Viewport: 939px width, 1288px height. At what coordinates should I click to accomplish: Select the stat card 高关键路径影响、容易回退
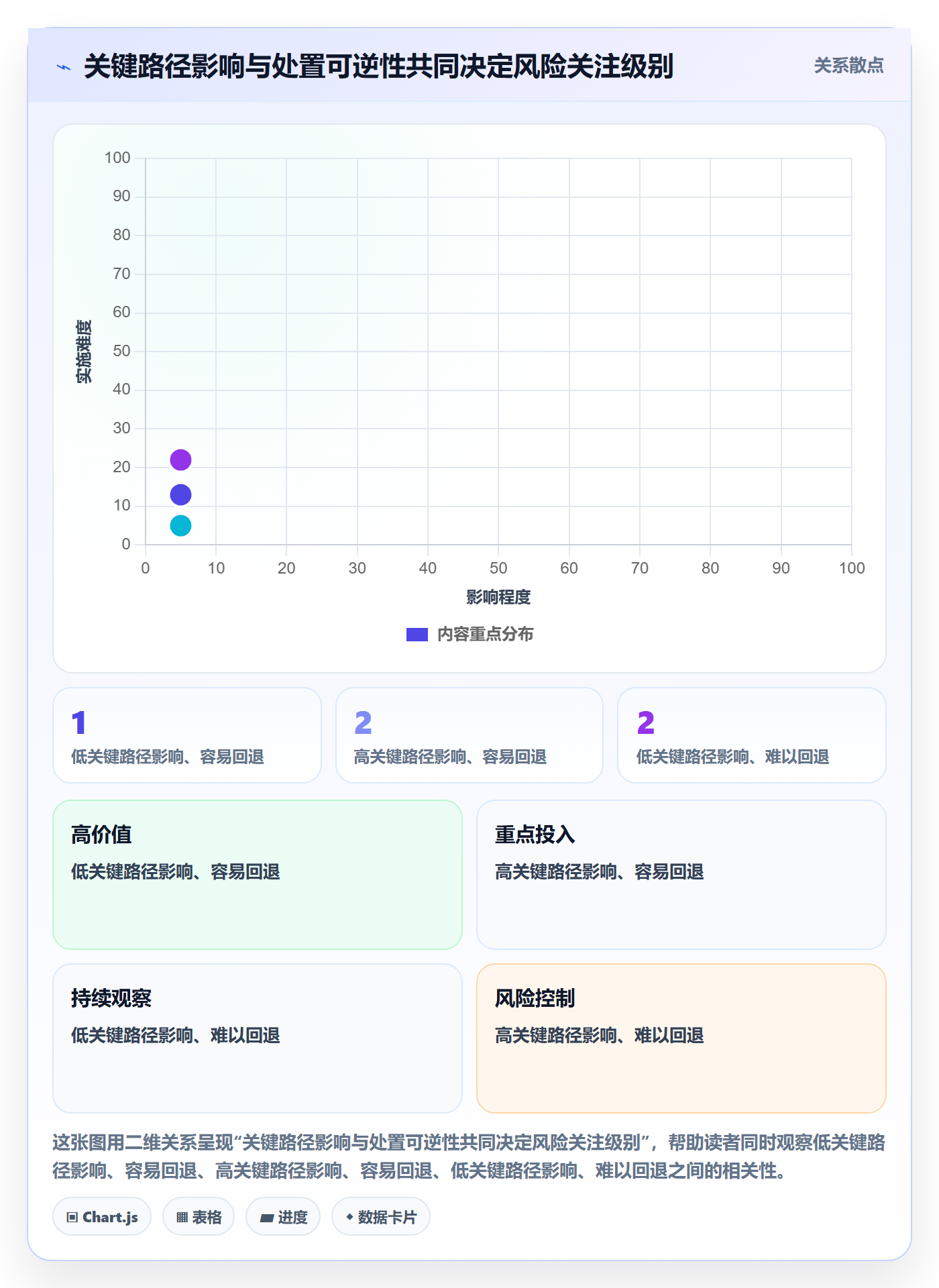469,735
